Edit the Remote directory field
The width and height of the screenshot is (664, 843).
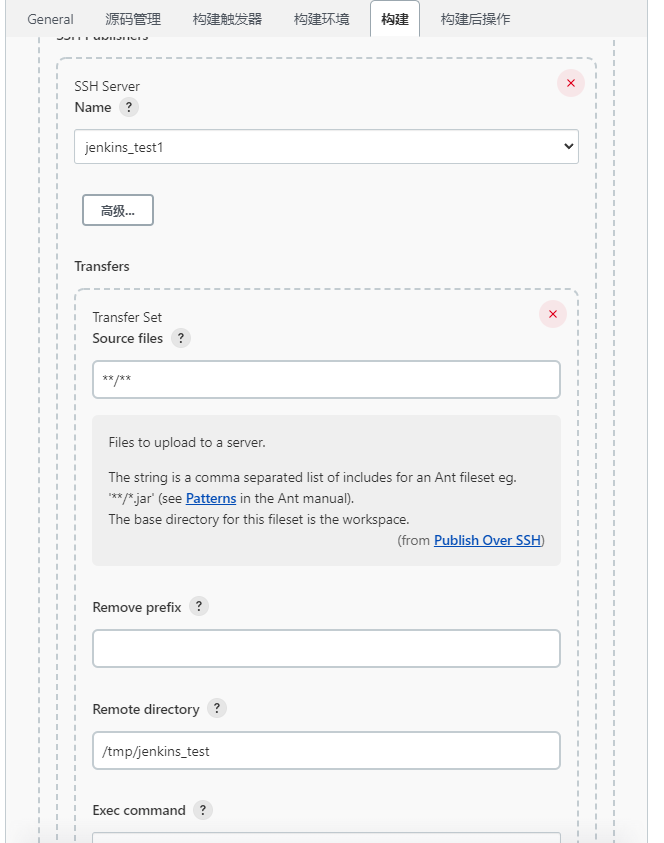tap(326, 751)
